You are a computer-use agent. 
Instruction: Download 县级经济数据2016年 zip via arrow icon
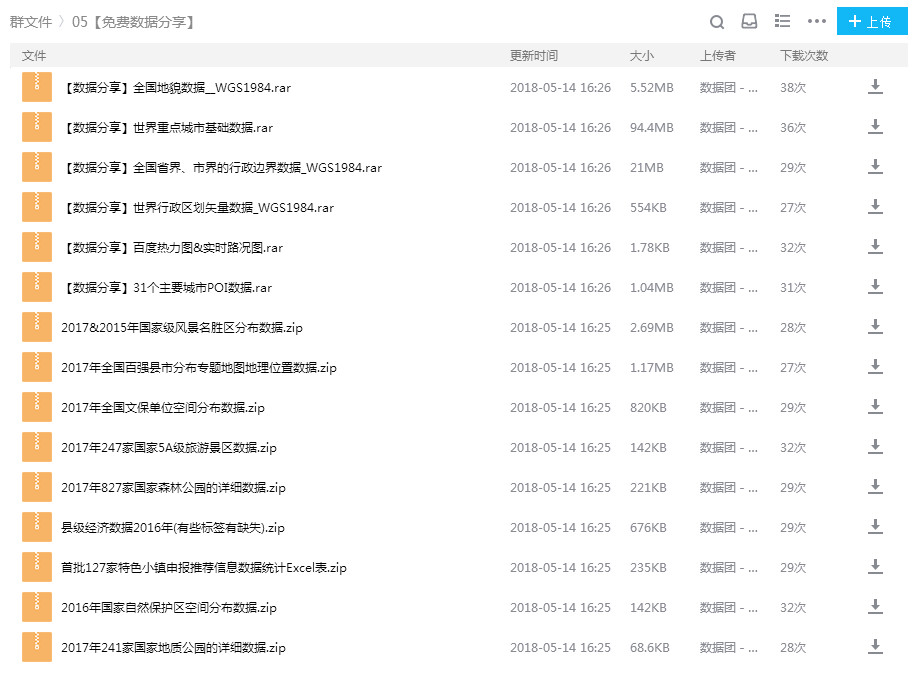click(875, 527)
